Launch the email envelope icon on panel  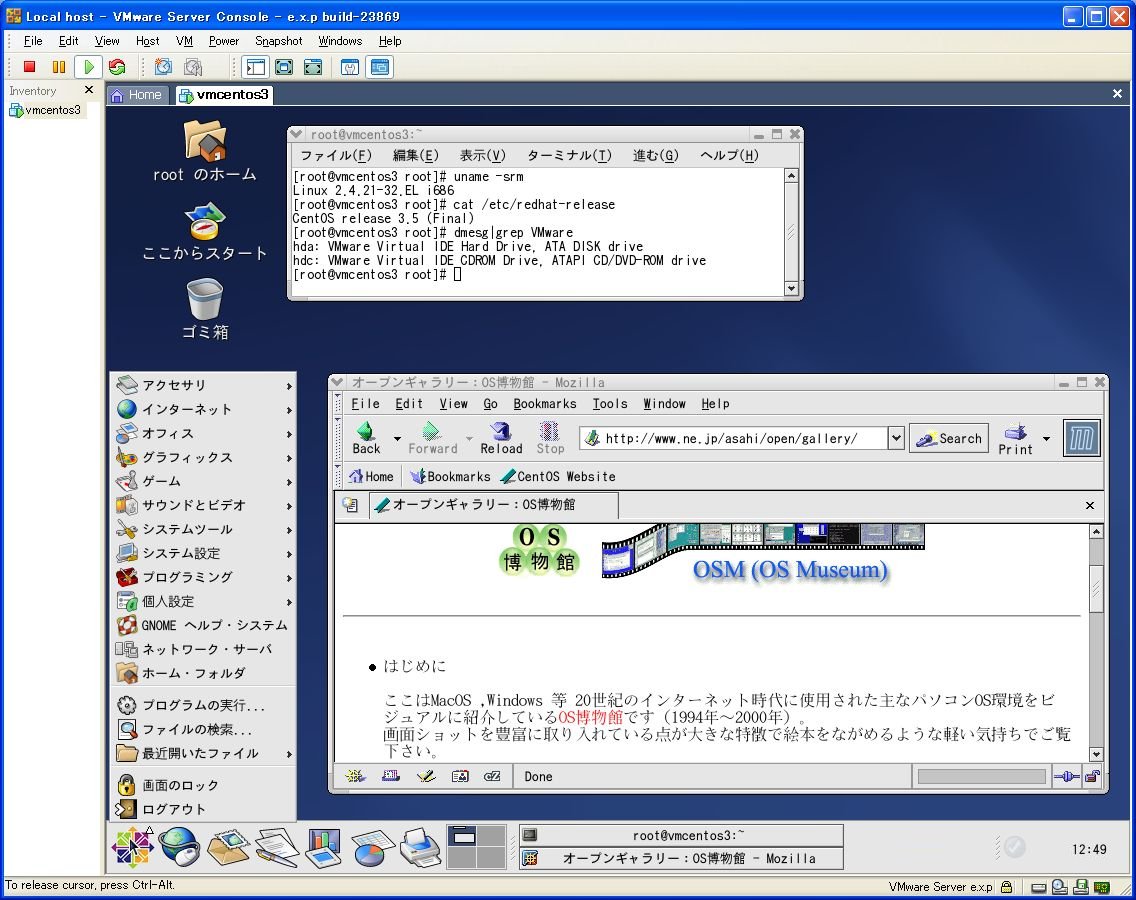(228, 846)
